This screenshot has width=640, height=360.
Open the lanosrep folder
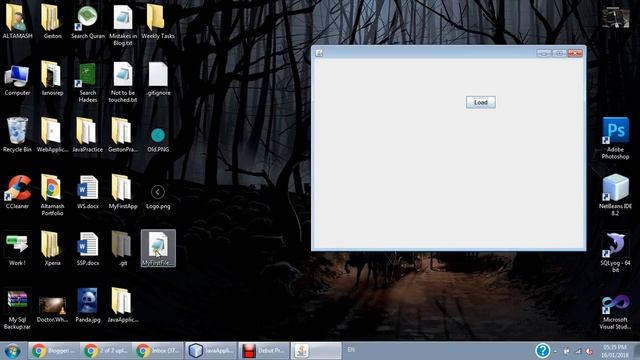(x=52, y=79)
